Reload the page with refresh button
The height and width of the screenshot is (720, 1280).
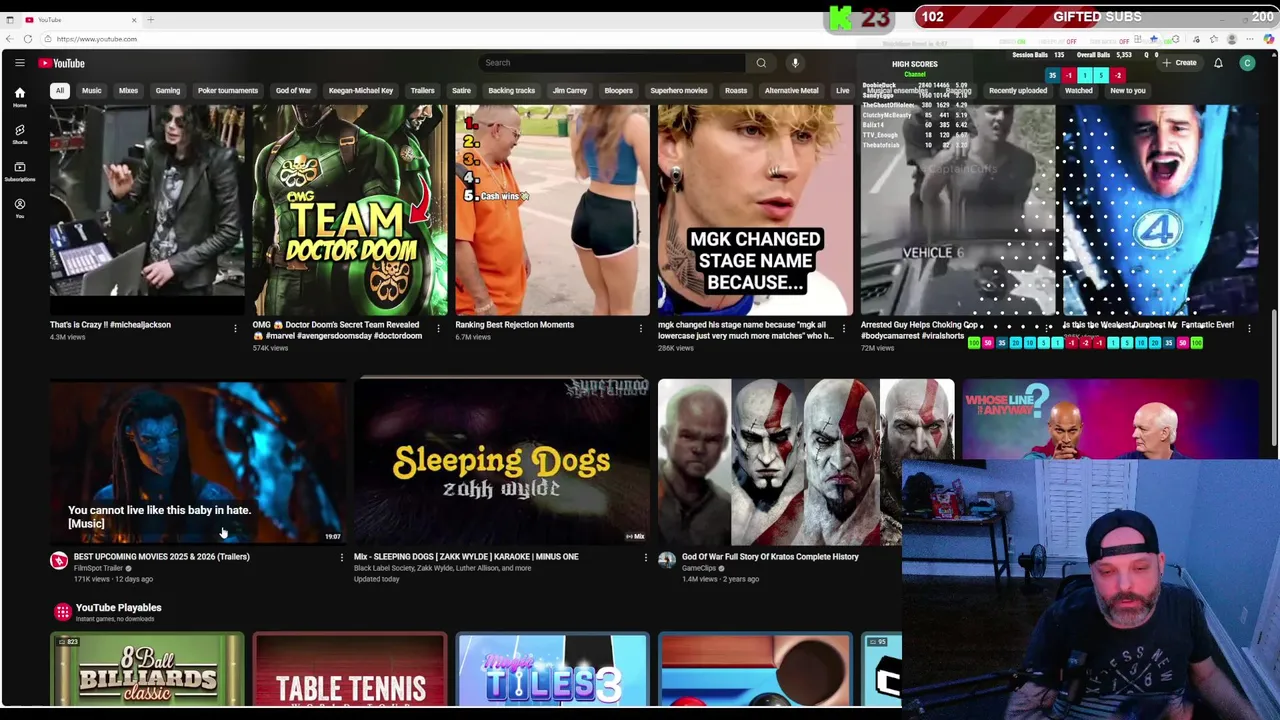click(x=28, y=39)
